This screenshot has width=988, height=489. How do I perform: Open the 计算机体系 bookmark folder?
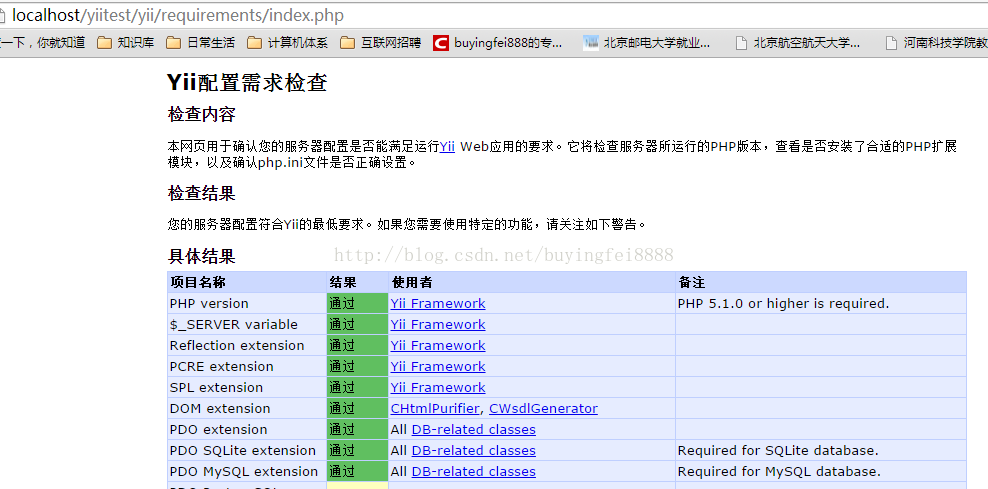click(287, 43)
